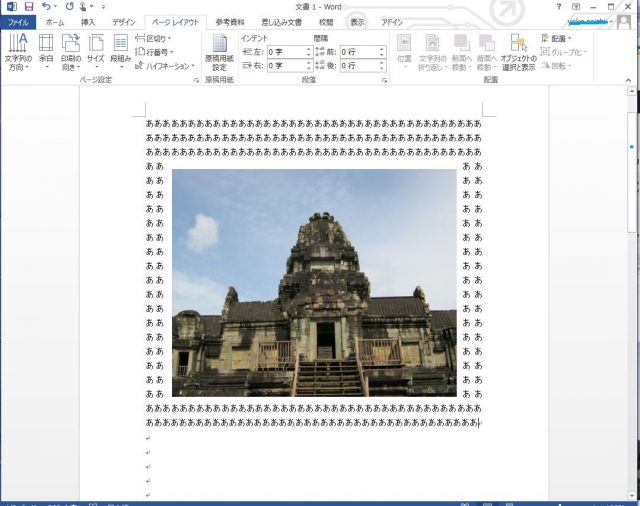Switch to the View (表示) tab
Screen dimensions: 640x506
[x=357, y=22]
